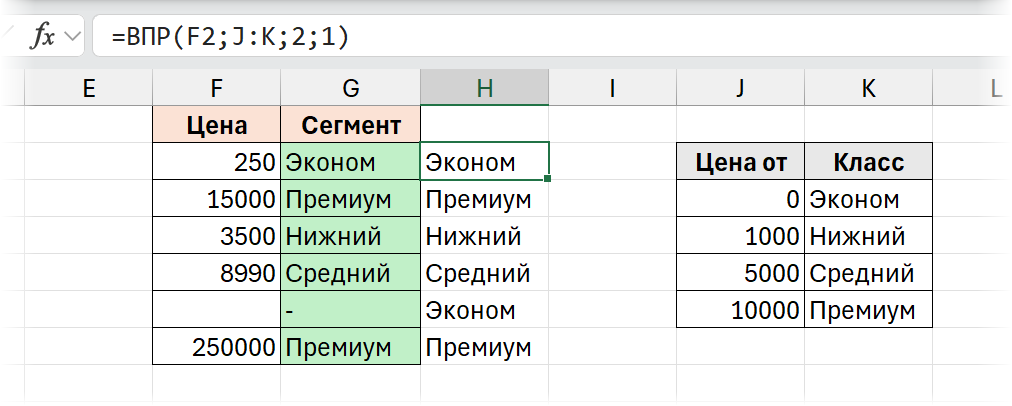
Task: Select the cell with price 8990
Action: tap(216, 273)
